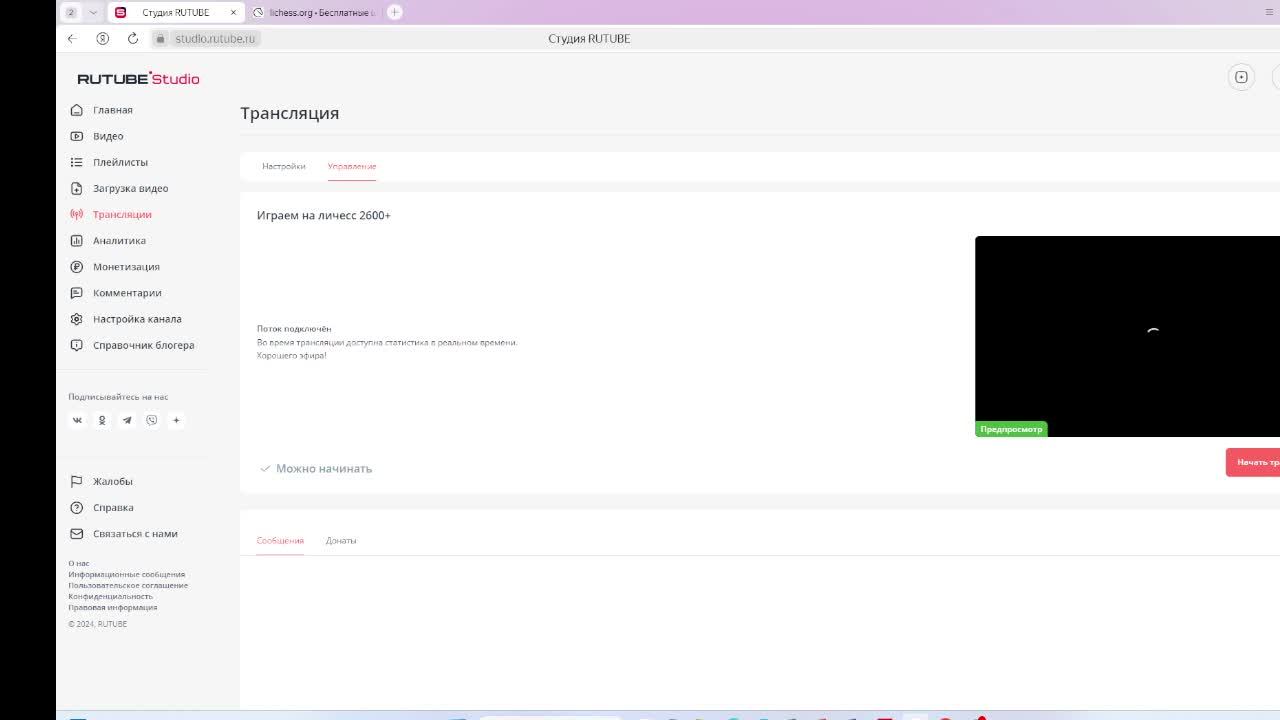The height and width of the screenshot is (720, 1280).
Task: Click the lock icon in address bar
Action: (x=160, y=38)
